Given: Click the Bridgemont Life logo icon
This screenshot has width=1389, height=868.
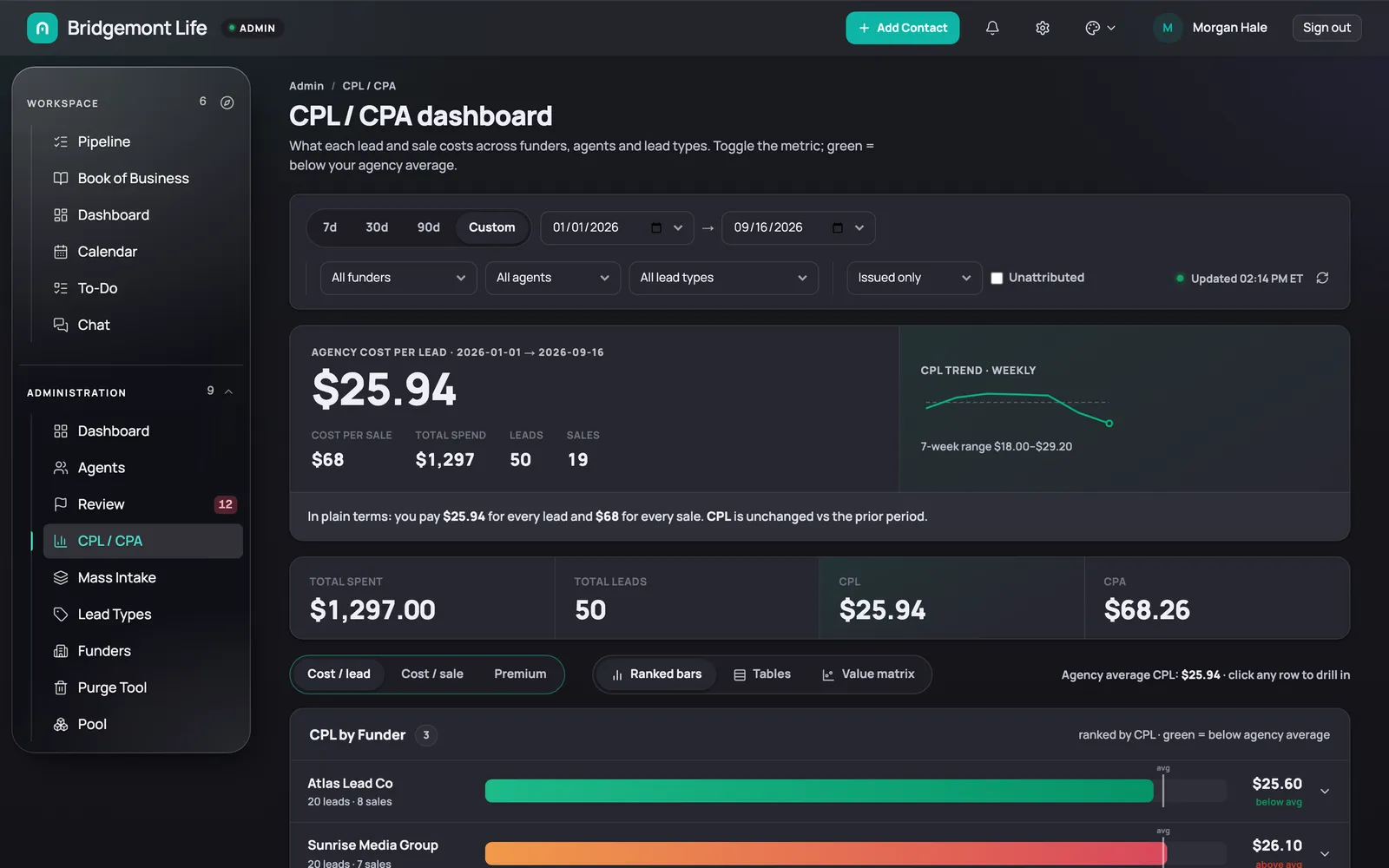Looking at the screenshot, I should click(x=43, y=28).
